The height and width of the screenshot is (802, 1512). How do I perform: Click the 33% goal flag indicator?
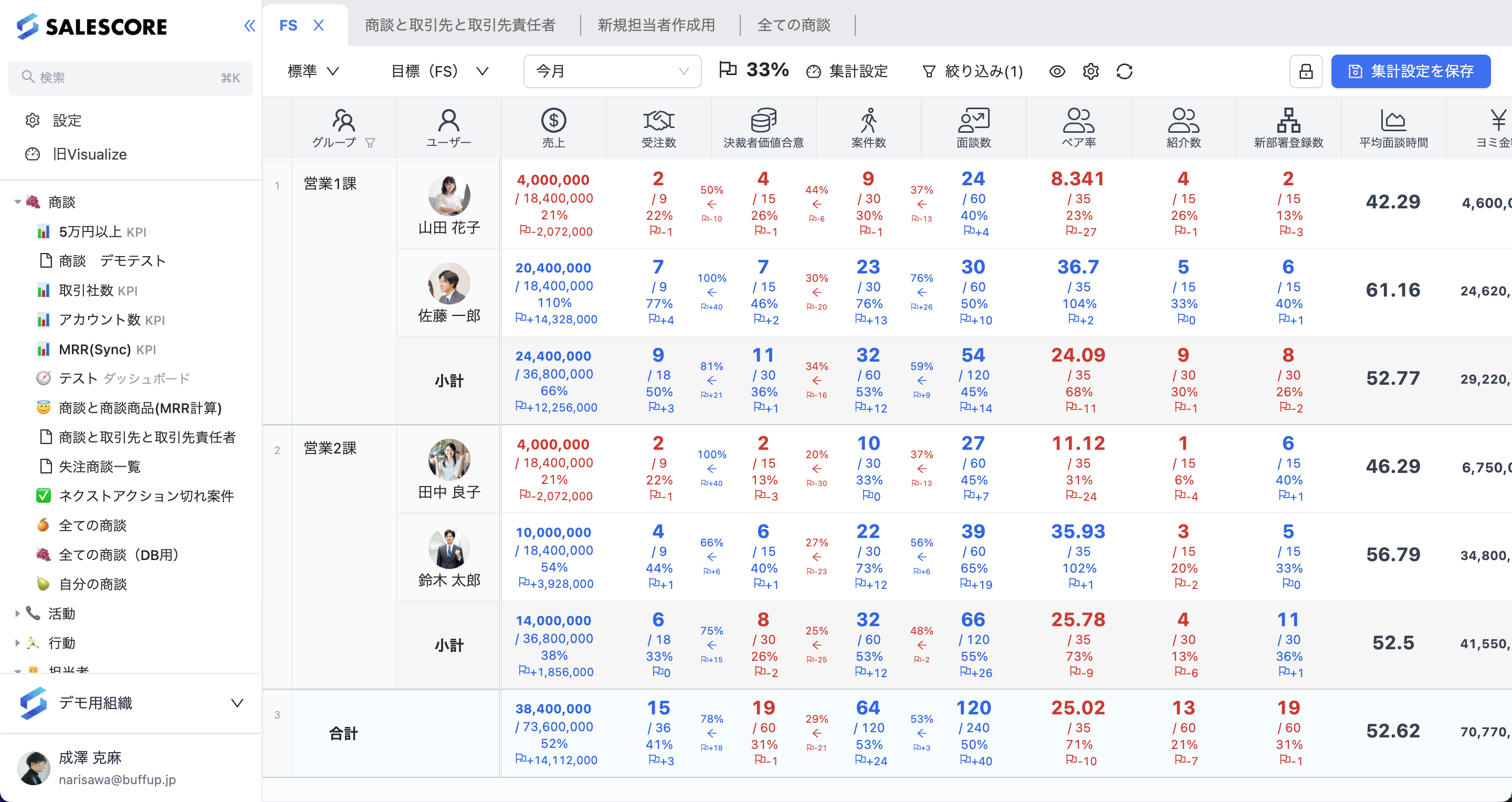pos(754,70)
